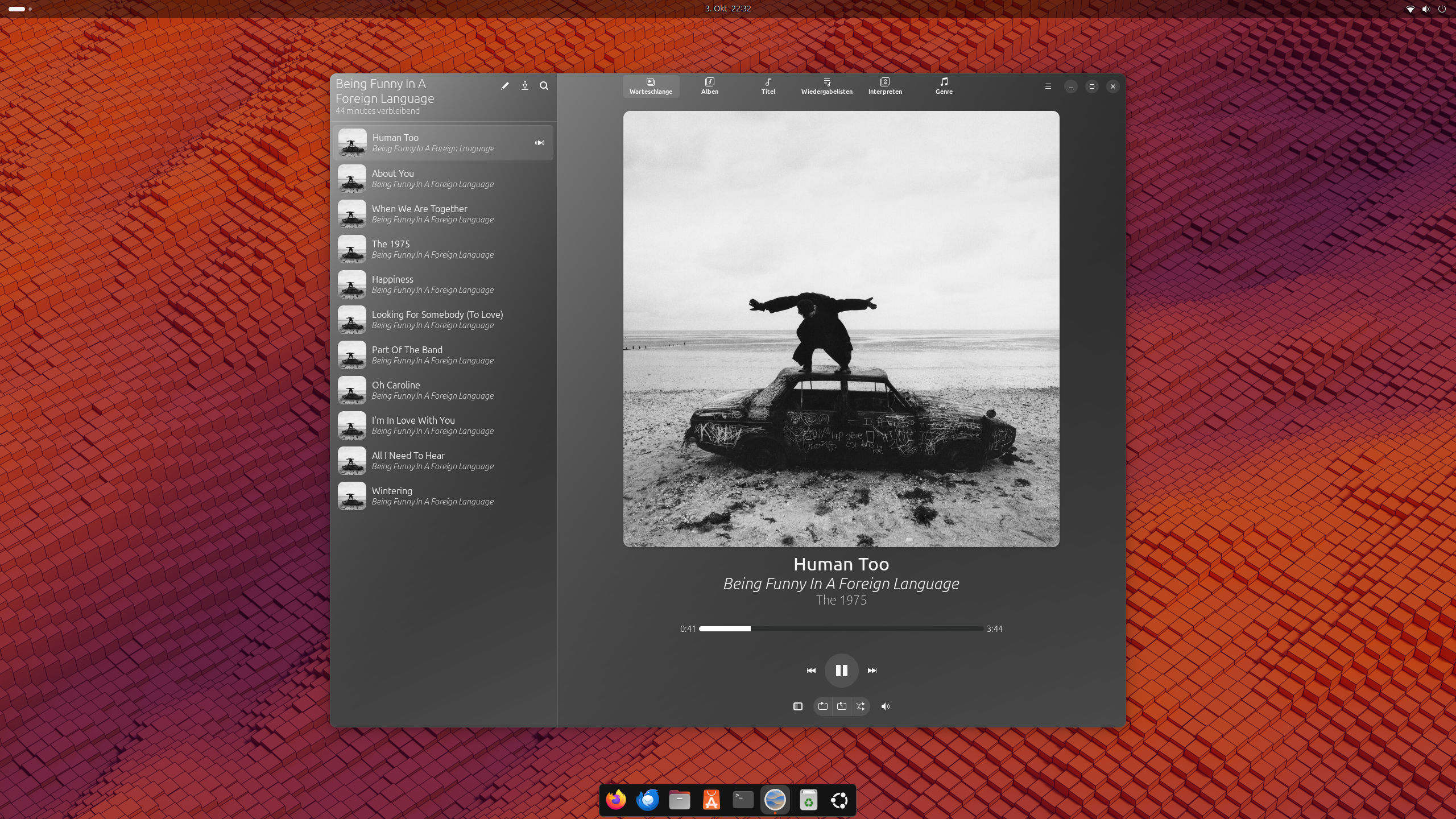This screenshot has height=819, width=1456.
Task: Toggle repeat all mode
Action: pyautogui.click(x=822, y=706)
